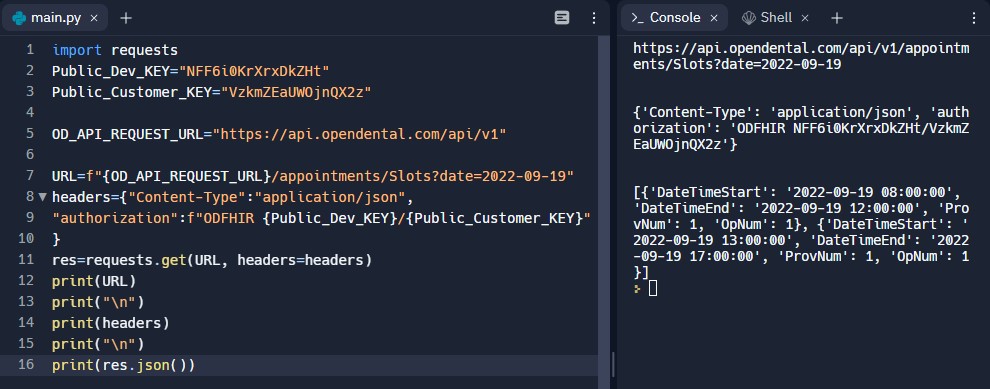
Task: Click the console prompt input cursor
Action: click(653, 289)
